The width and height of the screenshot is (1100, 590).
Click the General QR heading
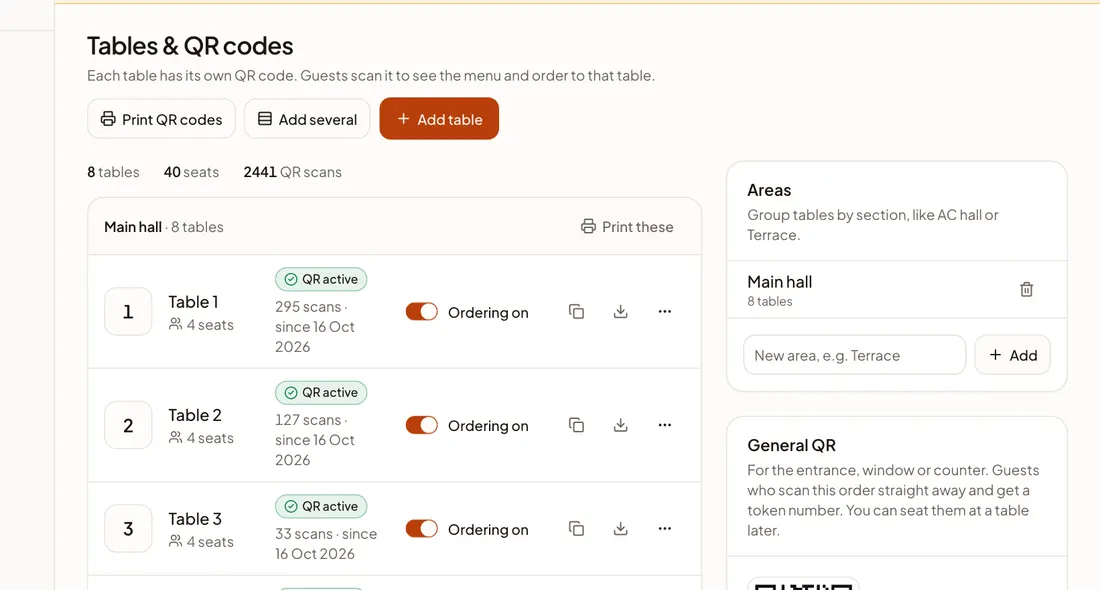point(791,445)
